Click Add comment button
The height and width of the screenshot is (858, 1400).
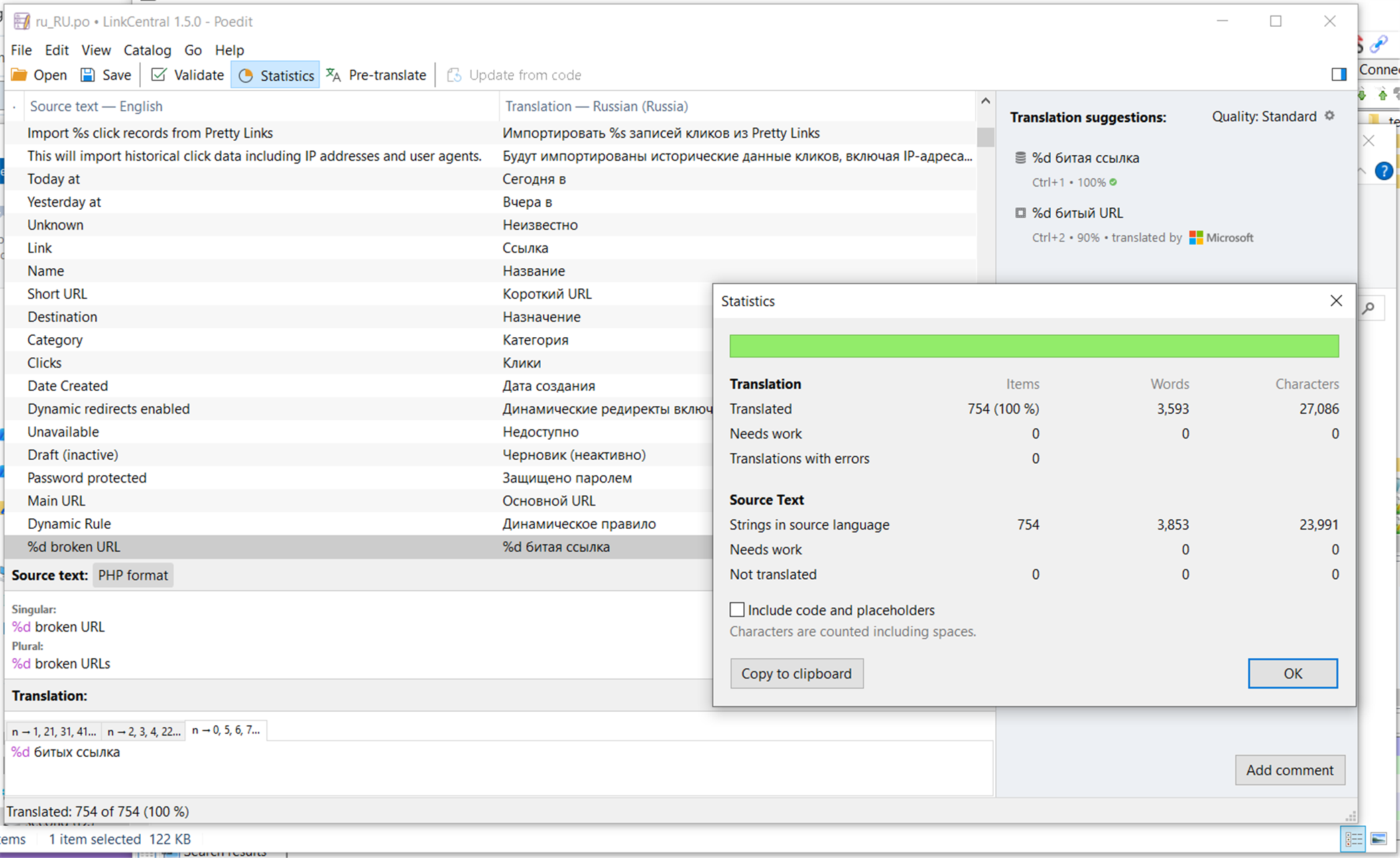pos(1289,770)
